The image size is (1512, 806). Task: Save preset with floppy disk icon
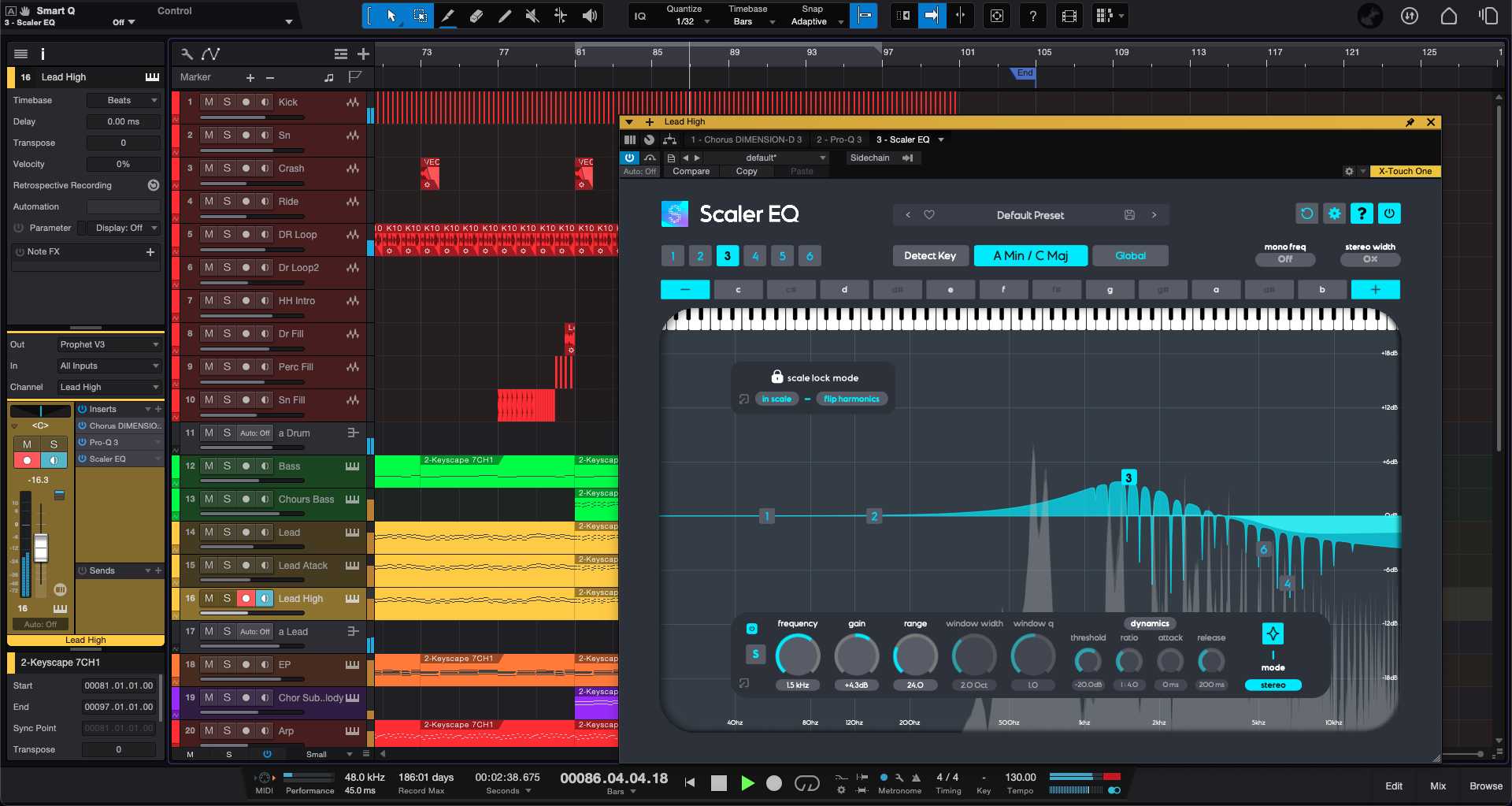click(x=1129, y=215)
